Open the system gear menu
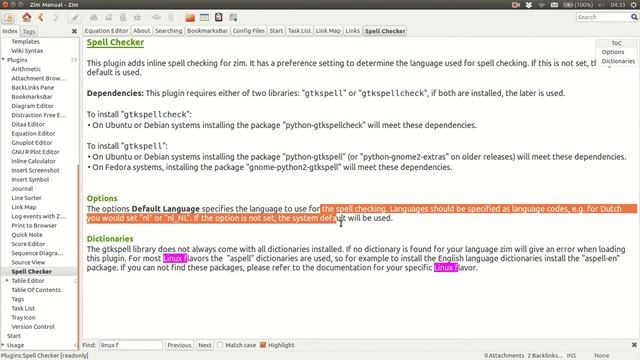640x360 pixels. coord(633,5)
